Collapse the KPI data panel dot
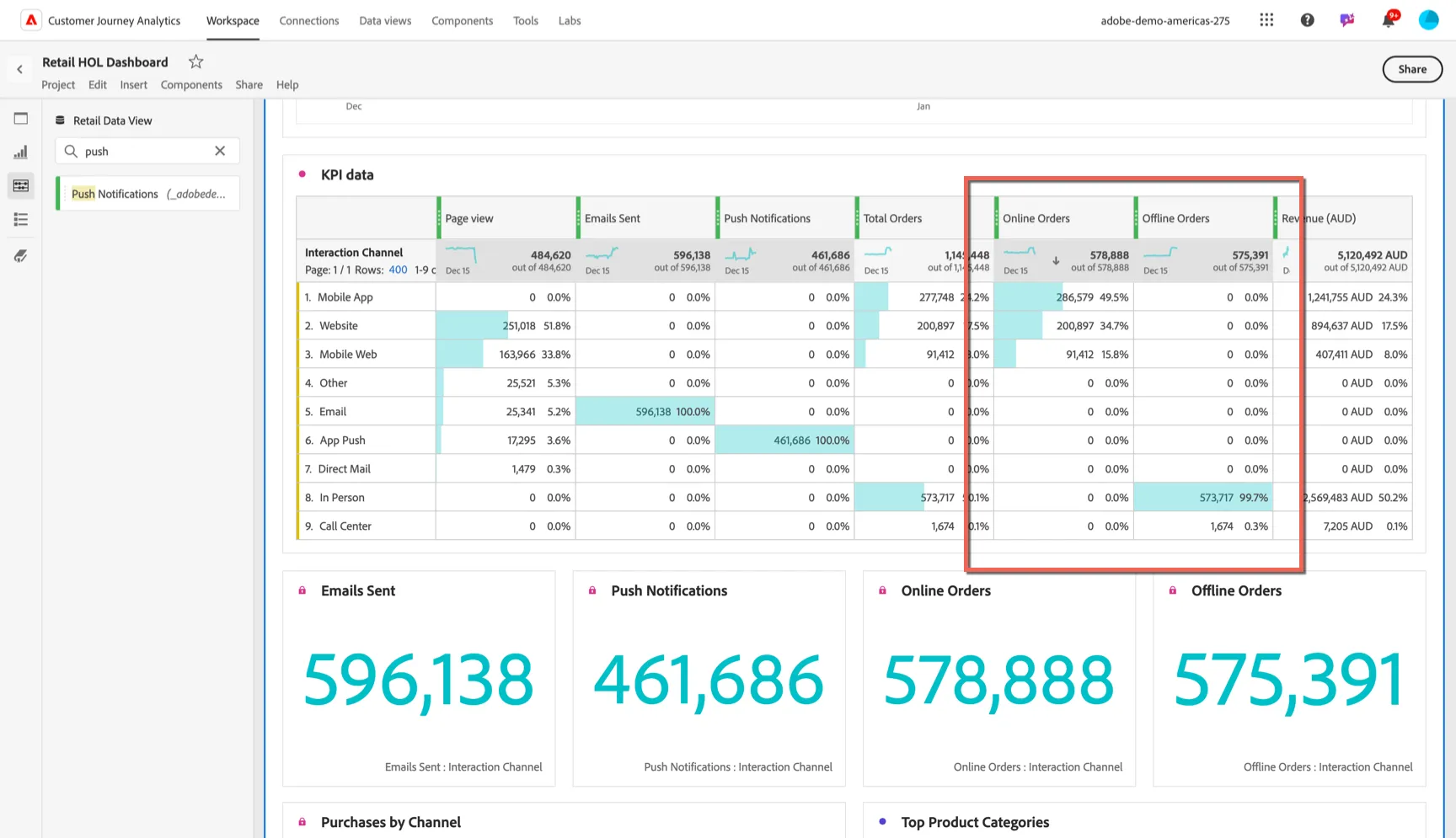 coord(302,174)
